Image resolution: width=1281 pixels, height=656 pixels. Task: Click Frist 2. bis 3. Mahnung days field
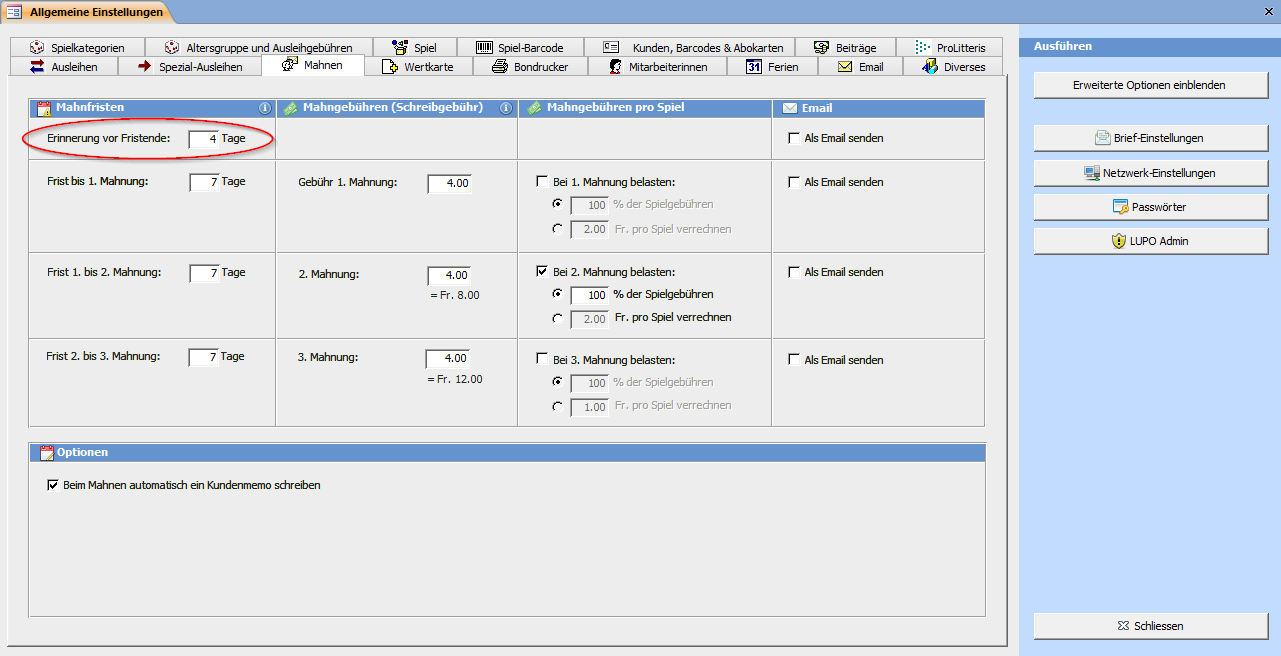coord(204,357)
